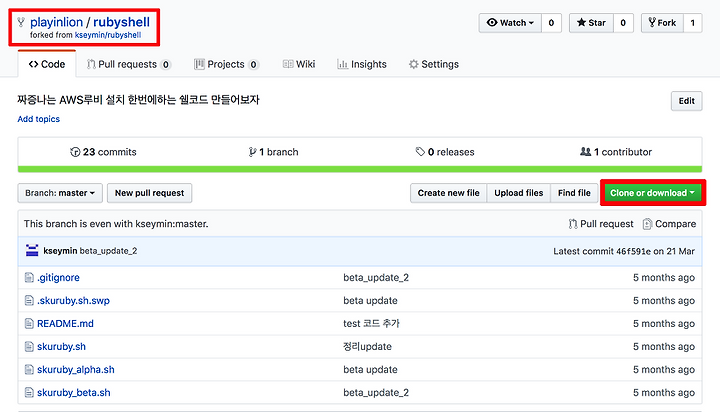Open the skuruby.sh file
Viewport: 720px width, 412px height.
pos(62,346)
